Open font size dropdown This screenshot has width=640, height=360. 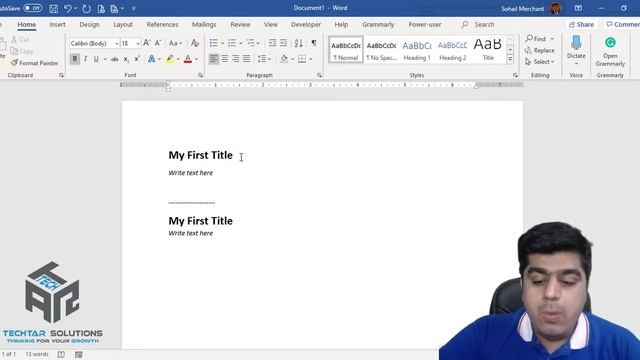[x=138, y=43]
